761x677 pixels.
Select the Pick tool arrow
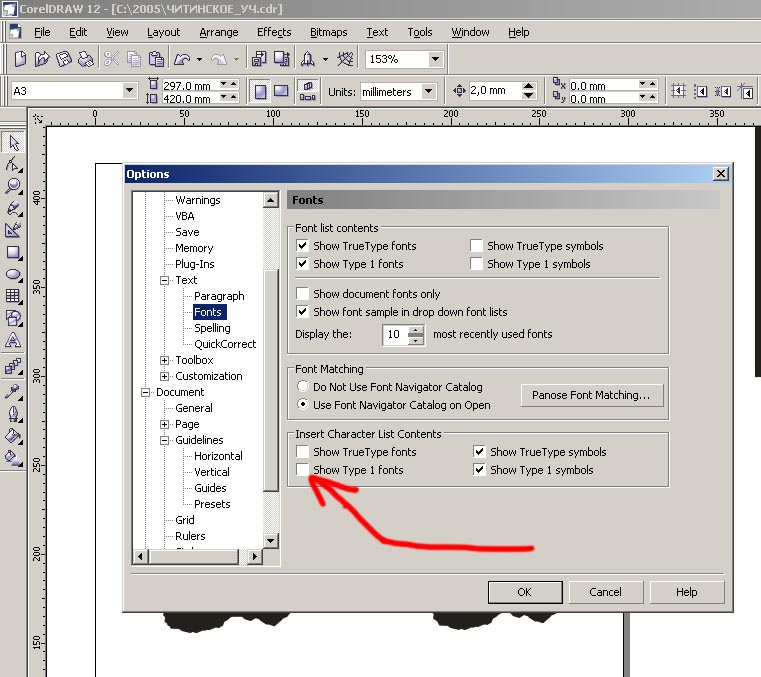pos(13,143)
